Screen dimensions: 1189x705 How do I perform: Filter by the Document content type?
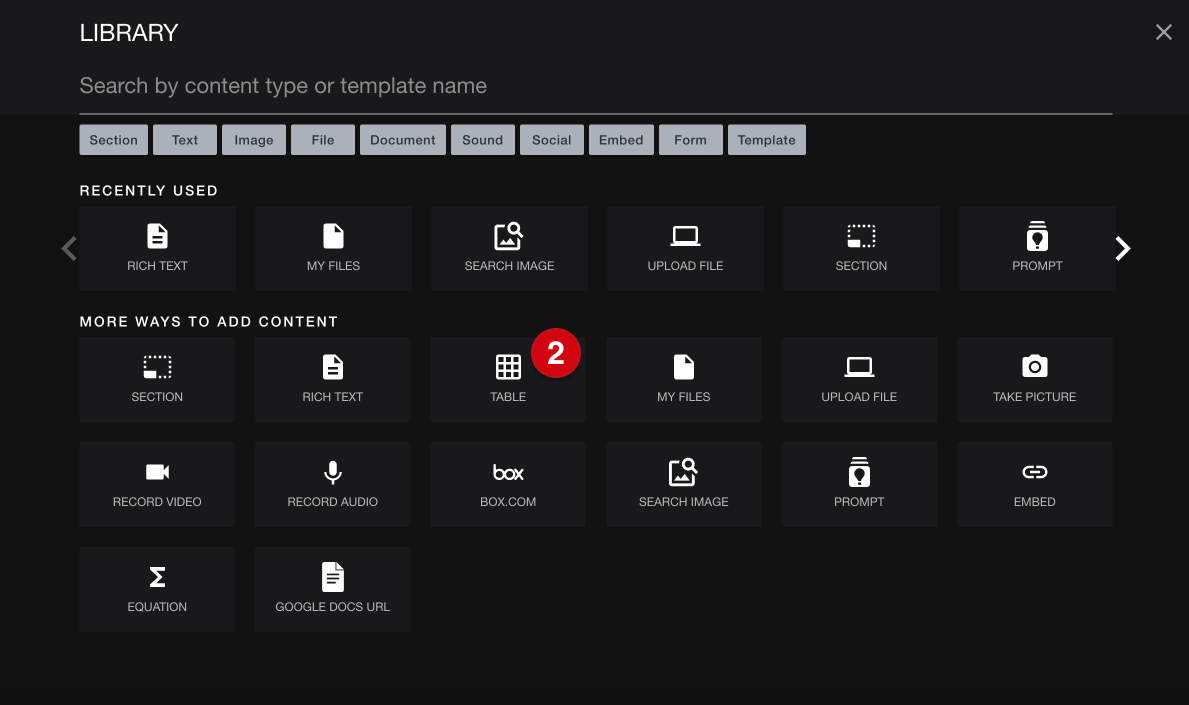pyautogui.click(x=403, y=140)
